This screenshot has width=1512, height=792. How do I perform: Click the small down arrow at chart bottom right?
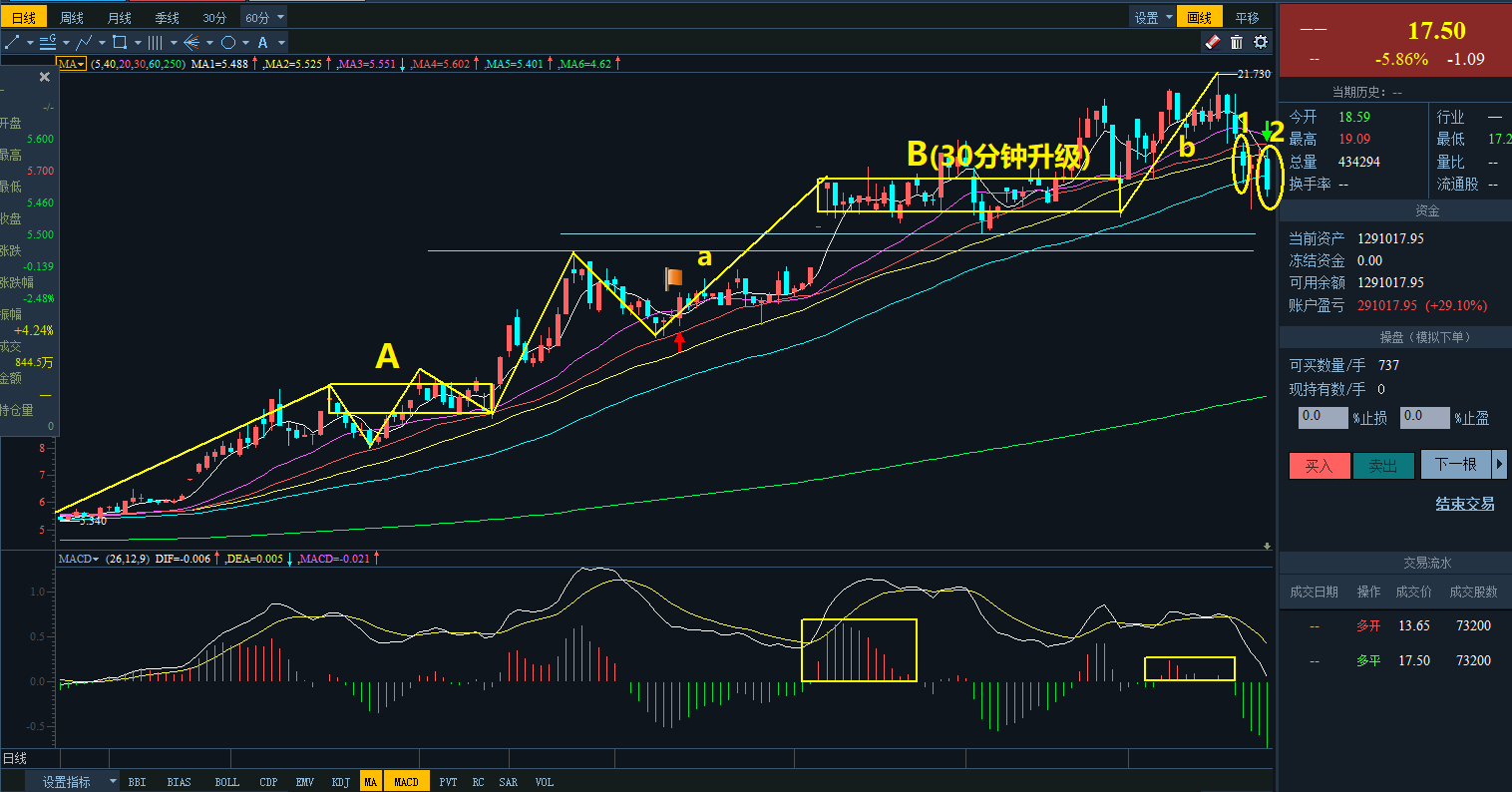coord(1267,546)
